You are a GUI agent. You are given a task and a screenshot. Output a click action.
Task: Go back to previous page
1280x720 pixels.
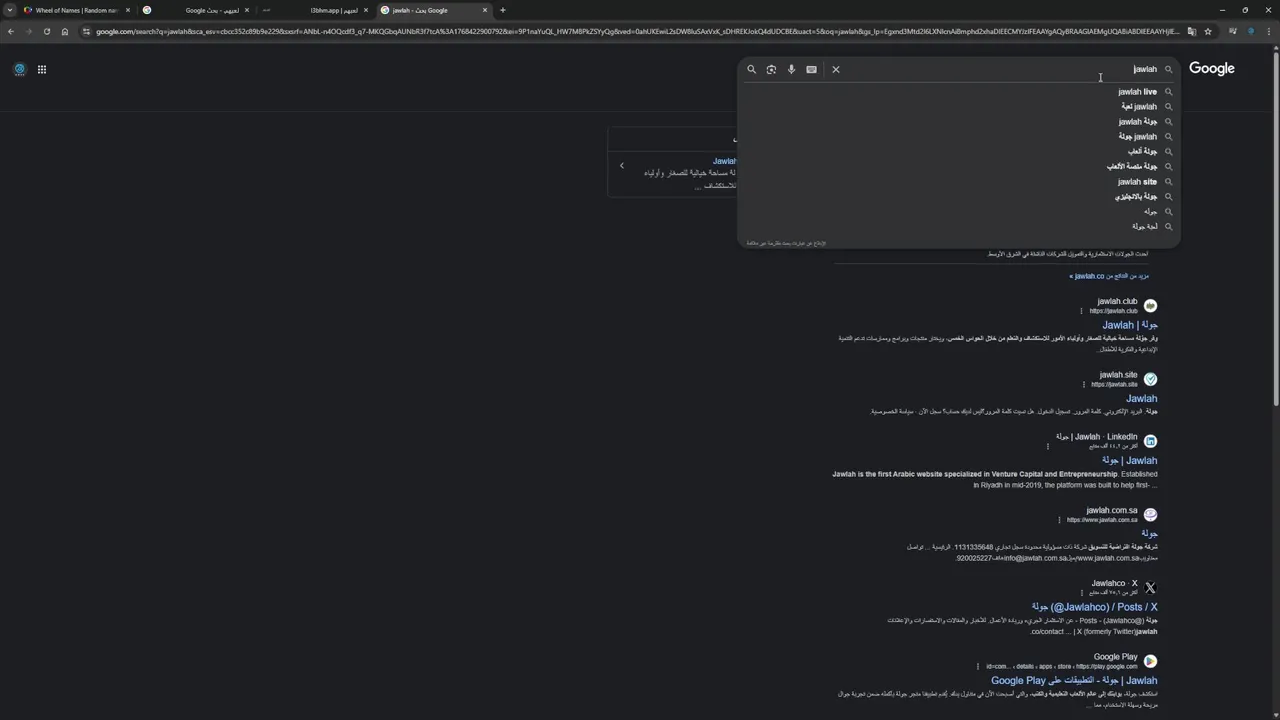pyautogui.click(x=10, y=31)
